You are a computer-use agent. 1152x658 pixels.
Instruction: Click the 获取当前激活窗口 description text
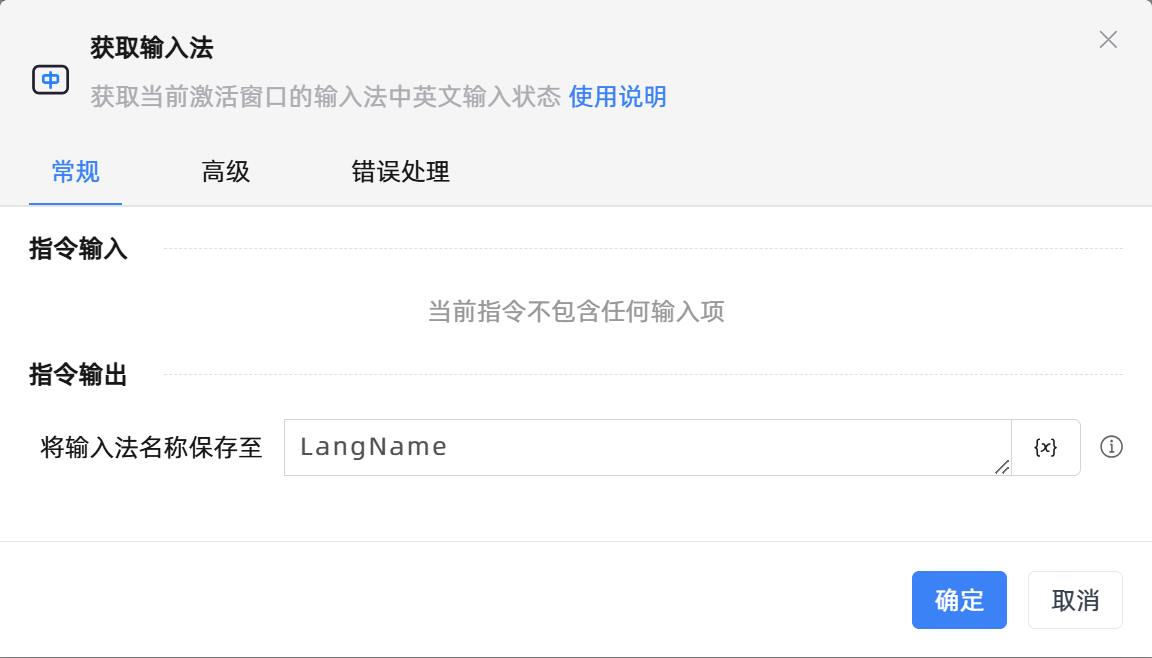(x=325, y=97)
